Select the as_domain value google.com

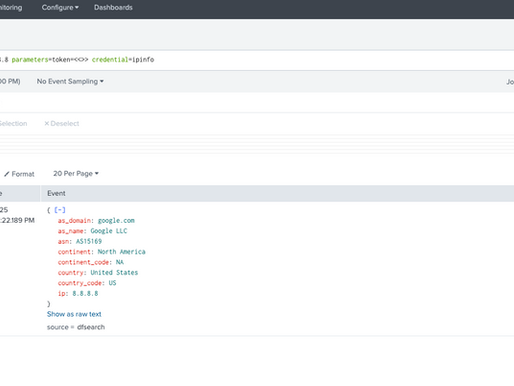116,220
